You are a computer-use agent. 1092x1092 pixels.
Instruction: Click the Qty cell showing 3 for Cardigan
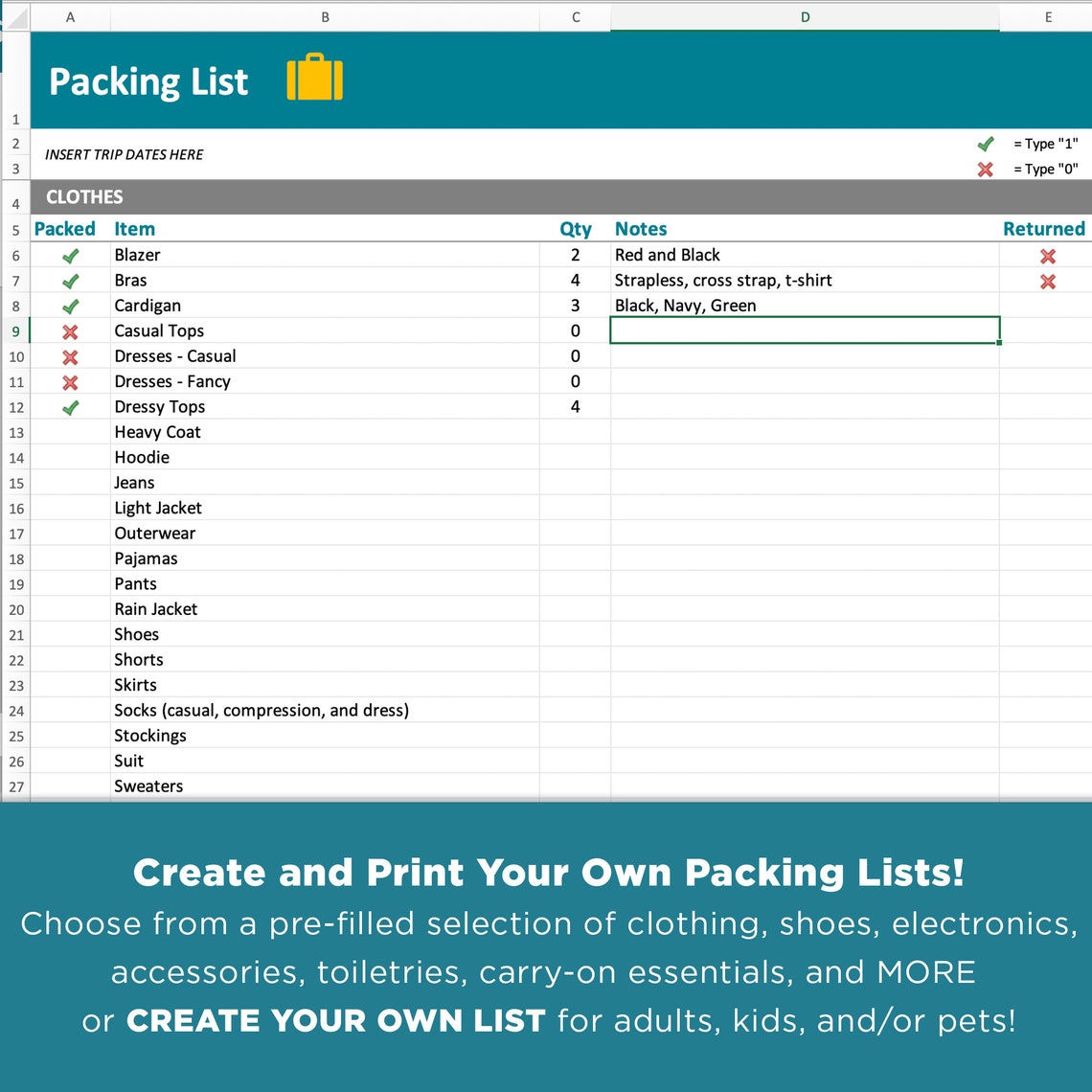pyautogui.click(x=576, y=306)
